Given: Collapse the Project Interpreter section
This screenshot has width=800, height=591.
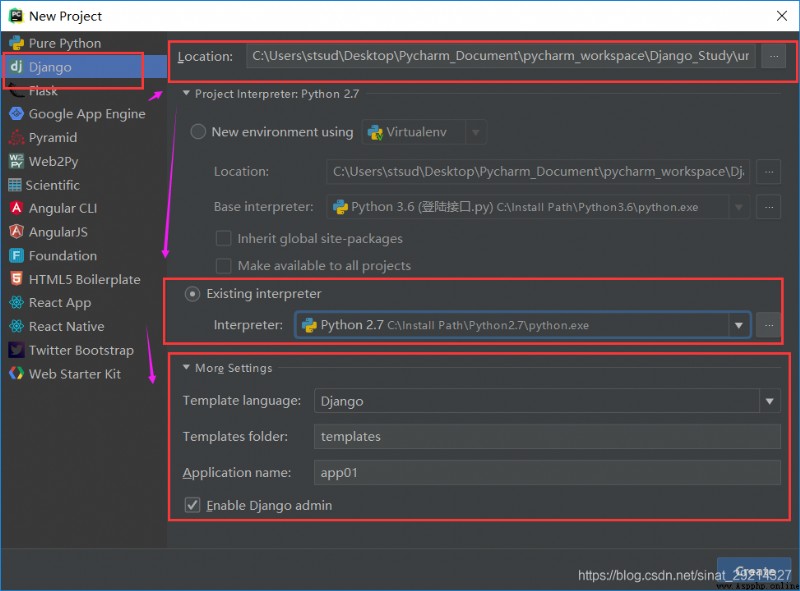Looking at the screenshot, I should (x=186, y=93).
